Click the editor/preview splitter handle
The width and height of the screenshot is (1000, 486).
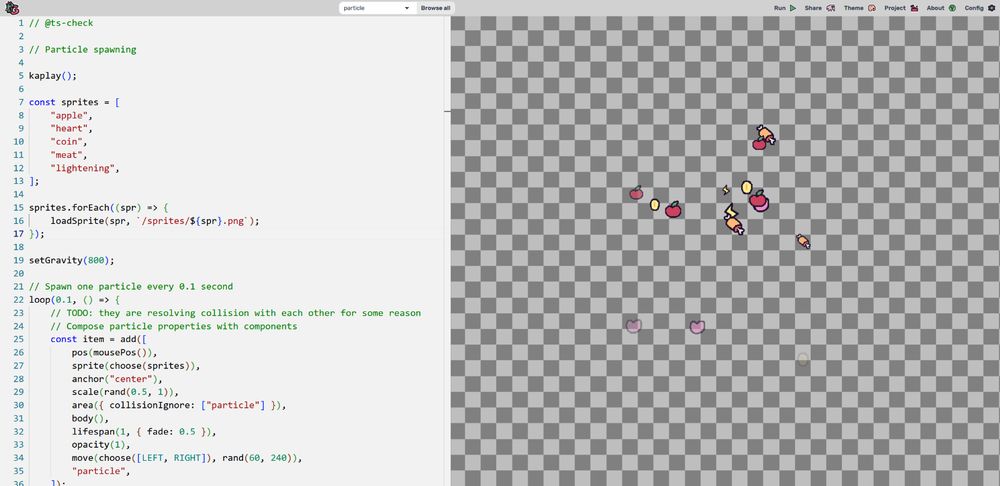447,111
